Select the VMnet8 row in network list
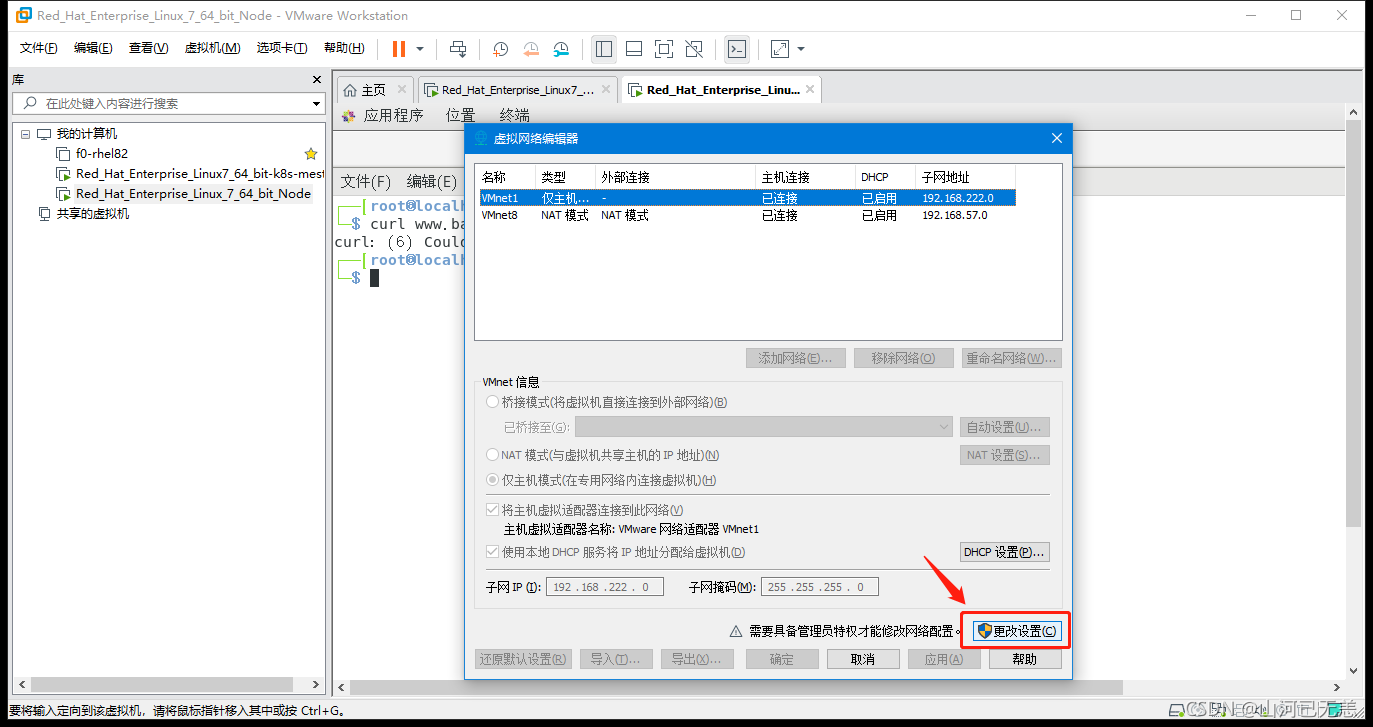This screenshot has width=1373, height=727. (748, 215)
